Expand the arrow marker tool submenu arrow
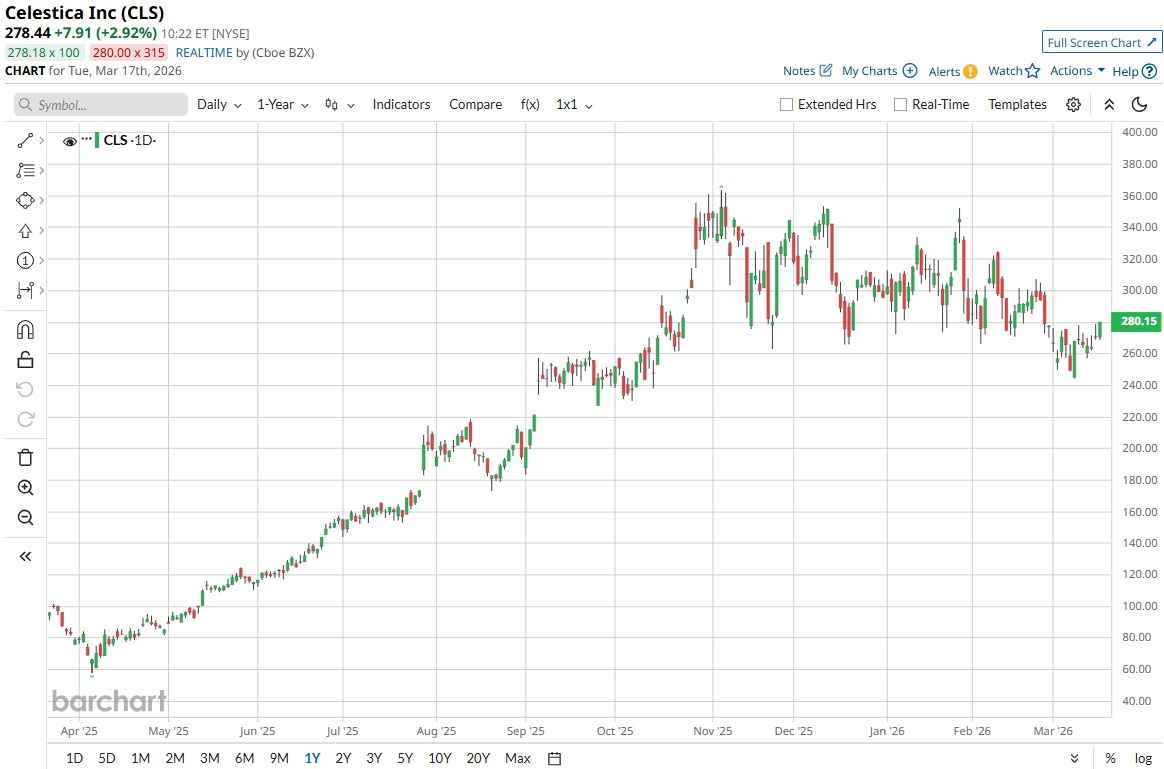This screenshot has height=769, width=1164. point(42,231)
